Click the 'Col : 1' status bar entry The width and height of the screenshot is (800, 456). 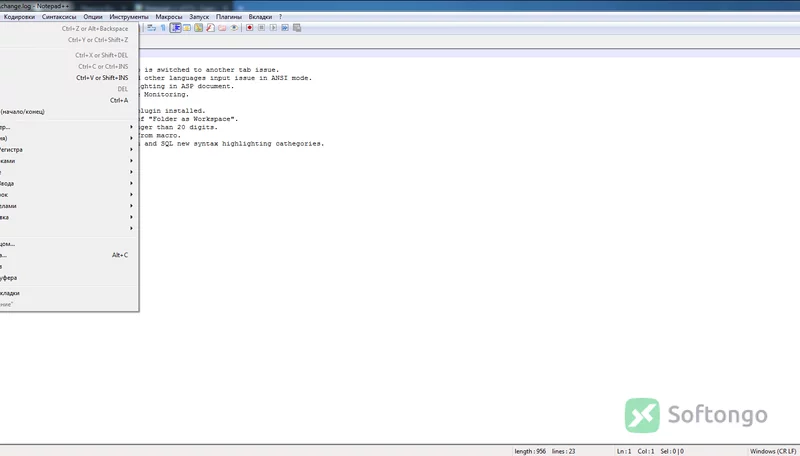click(x=645, y=451)
